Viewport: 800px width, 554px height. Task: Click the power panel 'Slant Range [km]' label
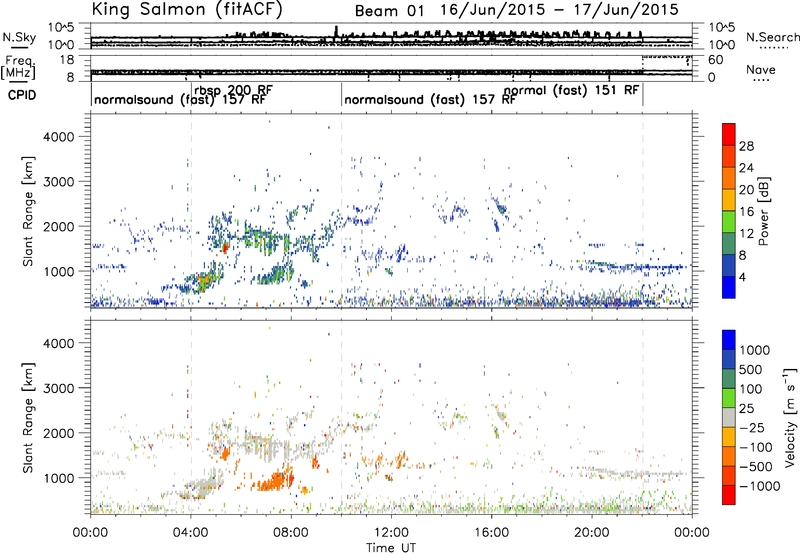click(x=28, y=211)
